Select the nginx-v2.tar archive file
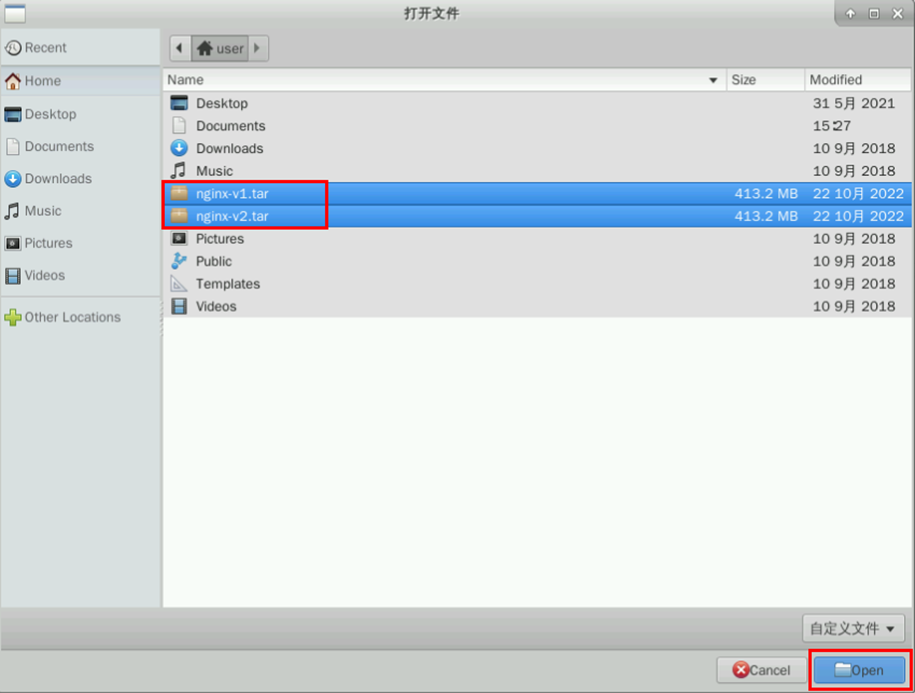 [232, 216]
